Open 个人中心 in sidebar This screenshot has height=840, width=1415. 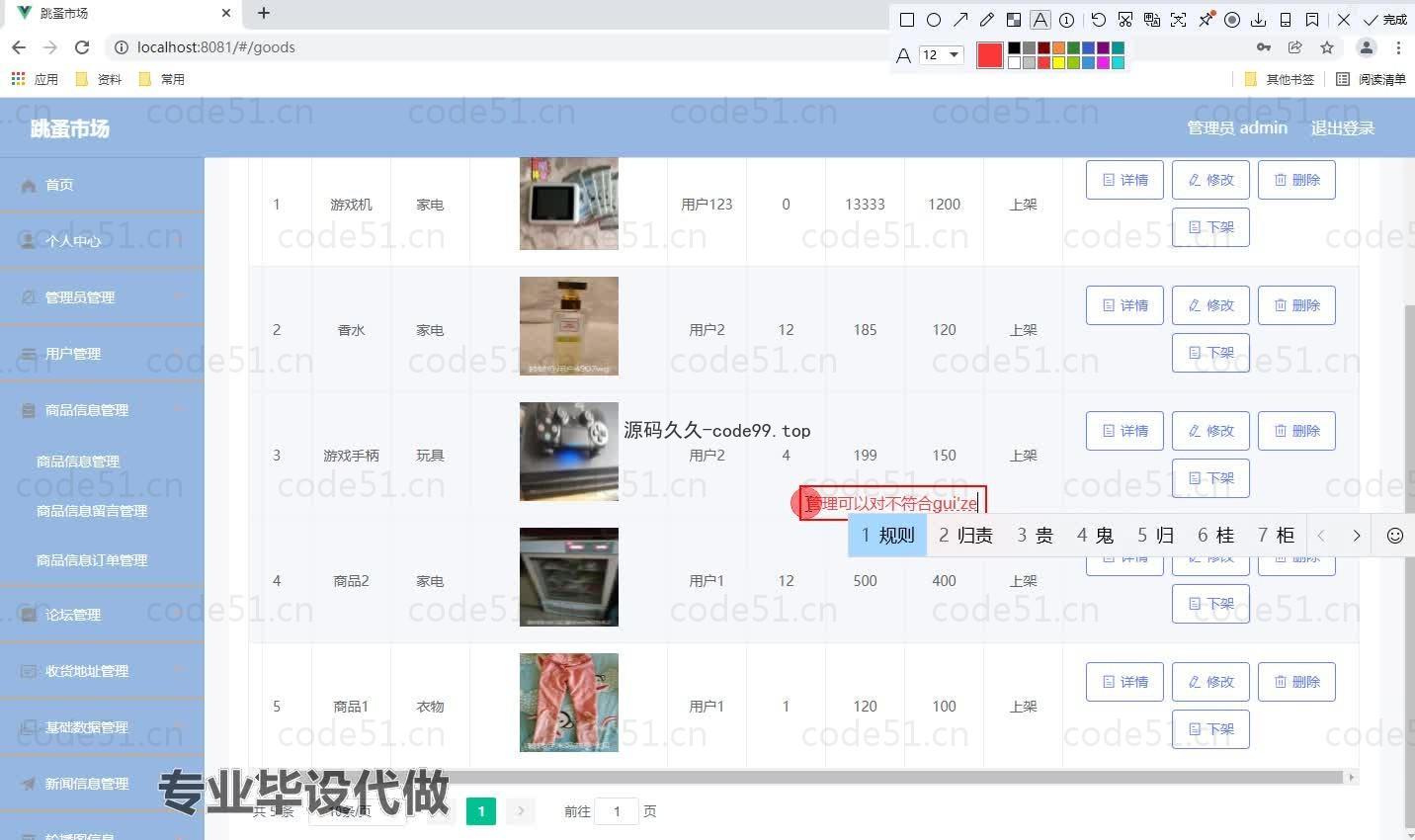[102, 240]
